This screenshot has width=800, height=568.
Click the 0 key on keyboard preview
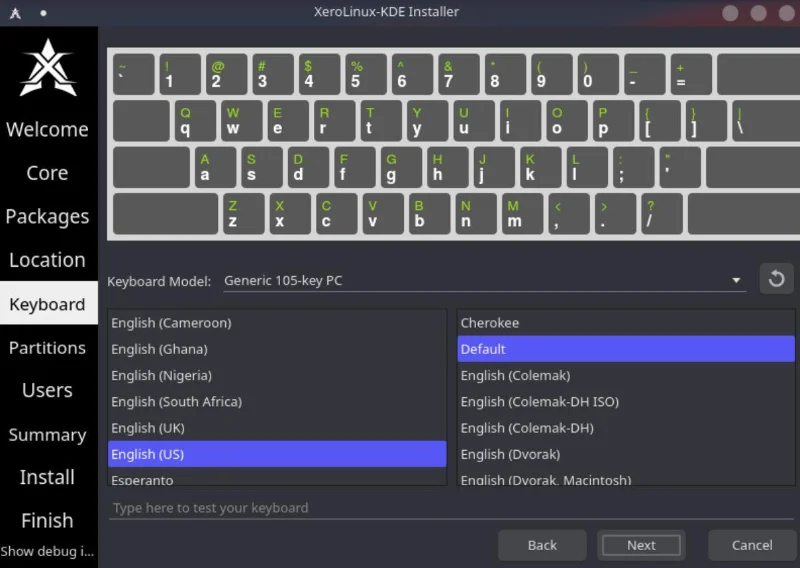[x=598, y=75]
